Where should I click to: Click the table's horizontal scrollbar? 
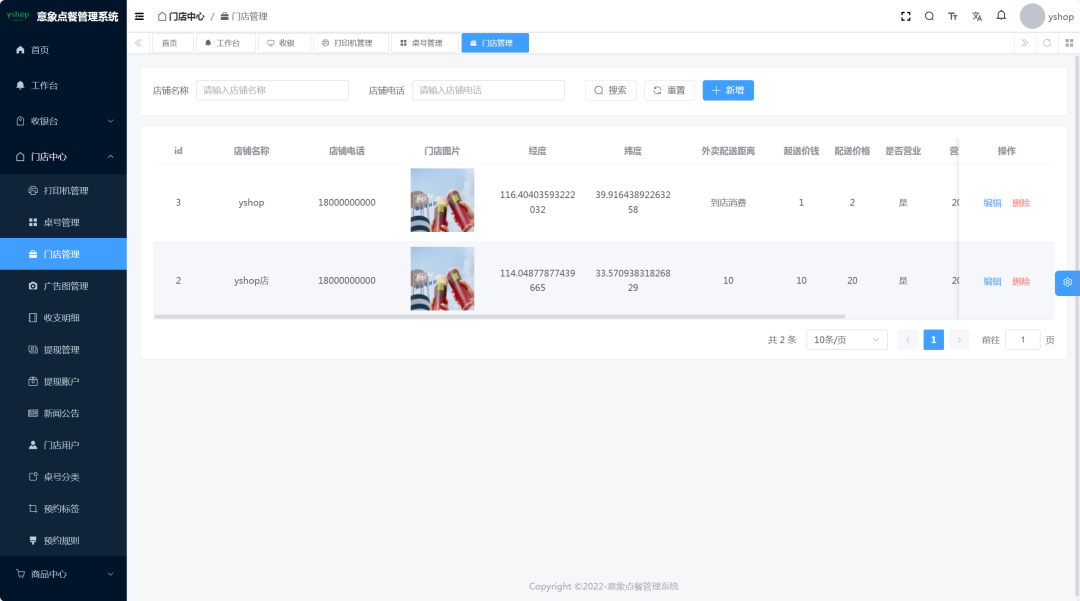499,316
